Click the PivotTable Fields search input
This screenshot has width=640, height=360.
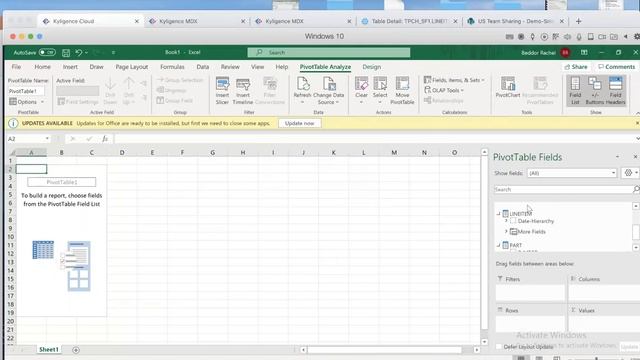click(x=562, y=189)
